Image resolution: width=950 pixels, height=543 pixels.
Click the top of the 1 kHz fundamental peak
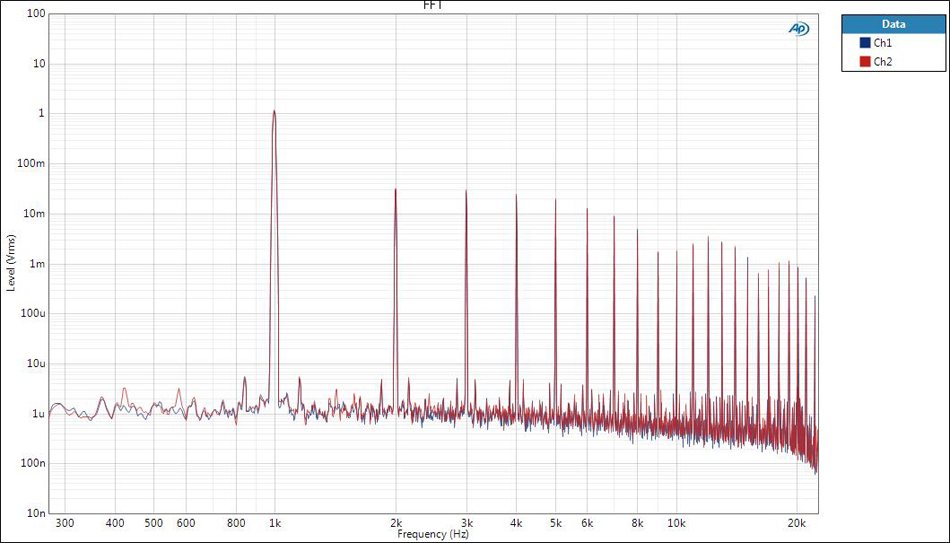(x=274, y=111)
